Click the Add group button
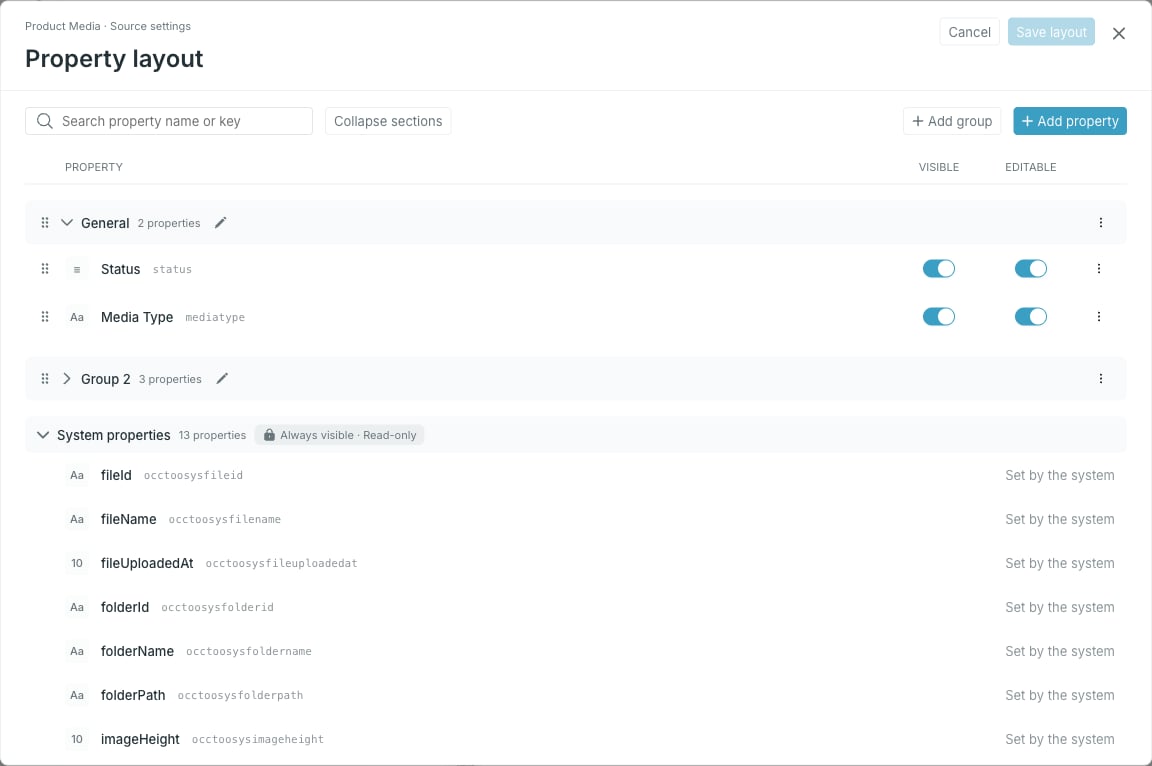Image resolution: width=1152 pixels, height=766 pixels. point(951,121)
